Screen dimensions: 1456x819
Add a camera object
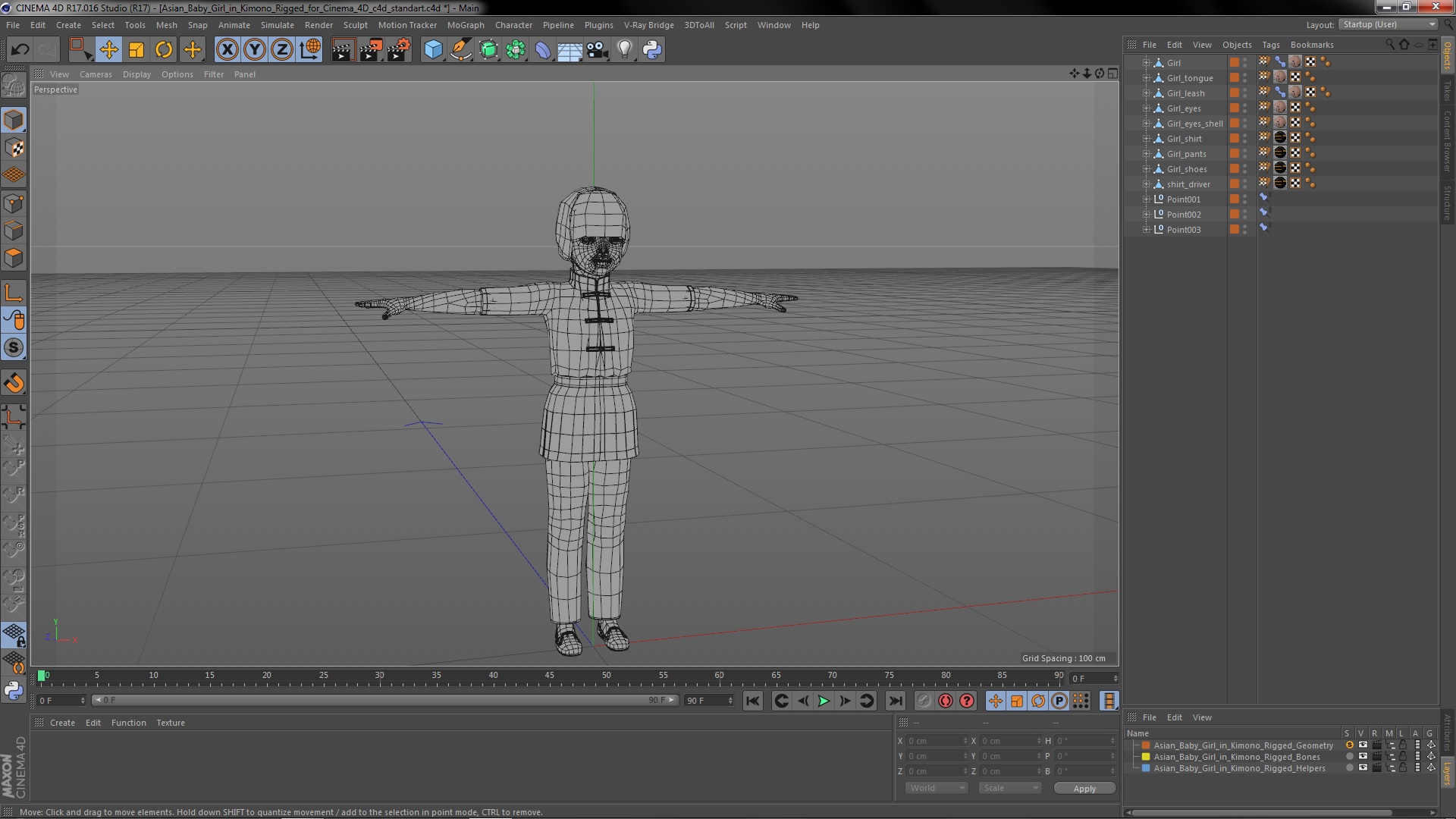(x=597, y=50)
